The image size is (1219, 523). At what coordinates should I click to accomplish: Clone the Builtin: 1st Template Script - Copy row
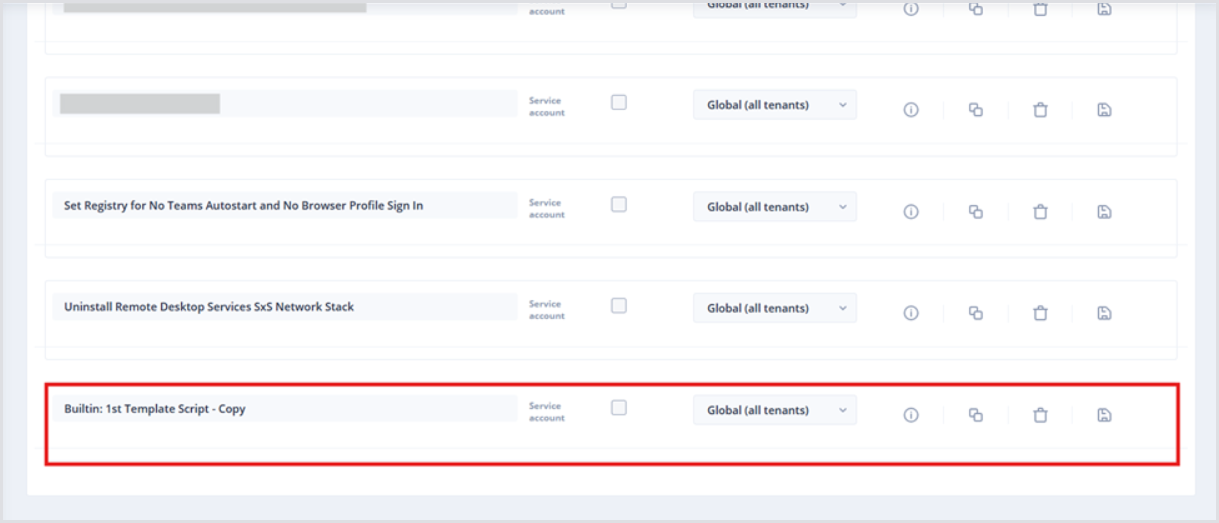(976, 415)
